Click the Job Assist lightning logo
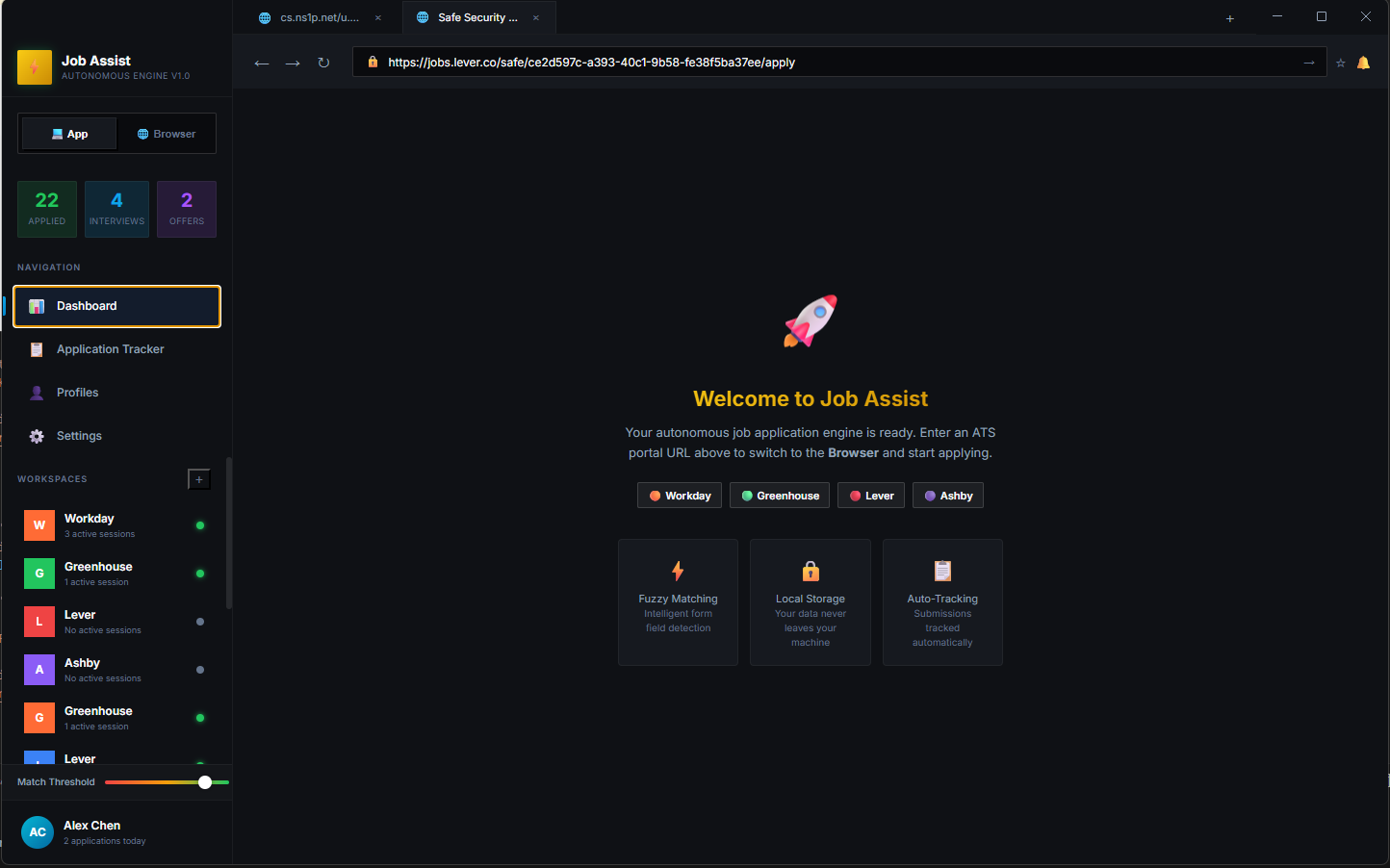Screen dimensions: 1390x868 35,67
